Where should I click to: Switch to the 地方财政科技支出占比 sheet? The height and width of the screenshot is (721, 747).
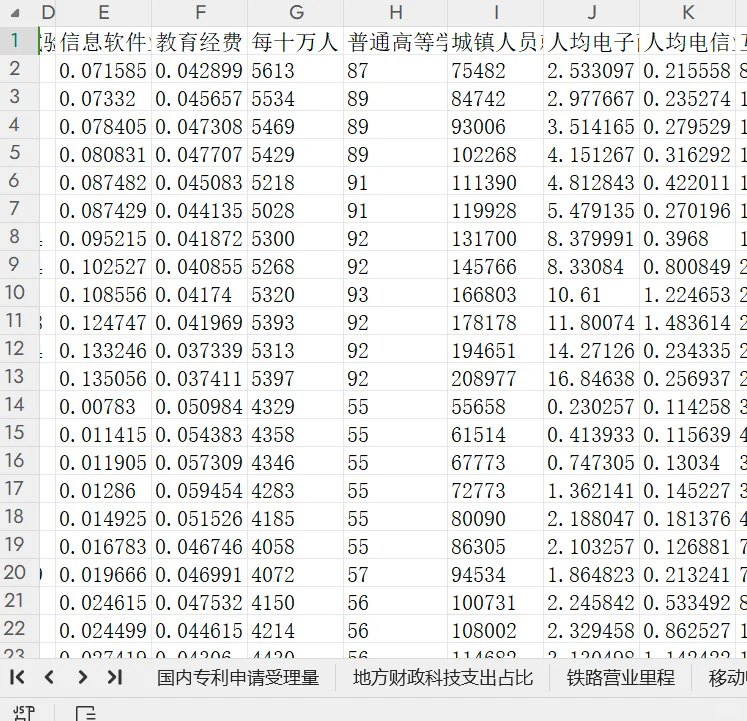pyautogui.click(x=443, y=677)
